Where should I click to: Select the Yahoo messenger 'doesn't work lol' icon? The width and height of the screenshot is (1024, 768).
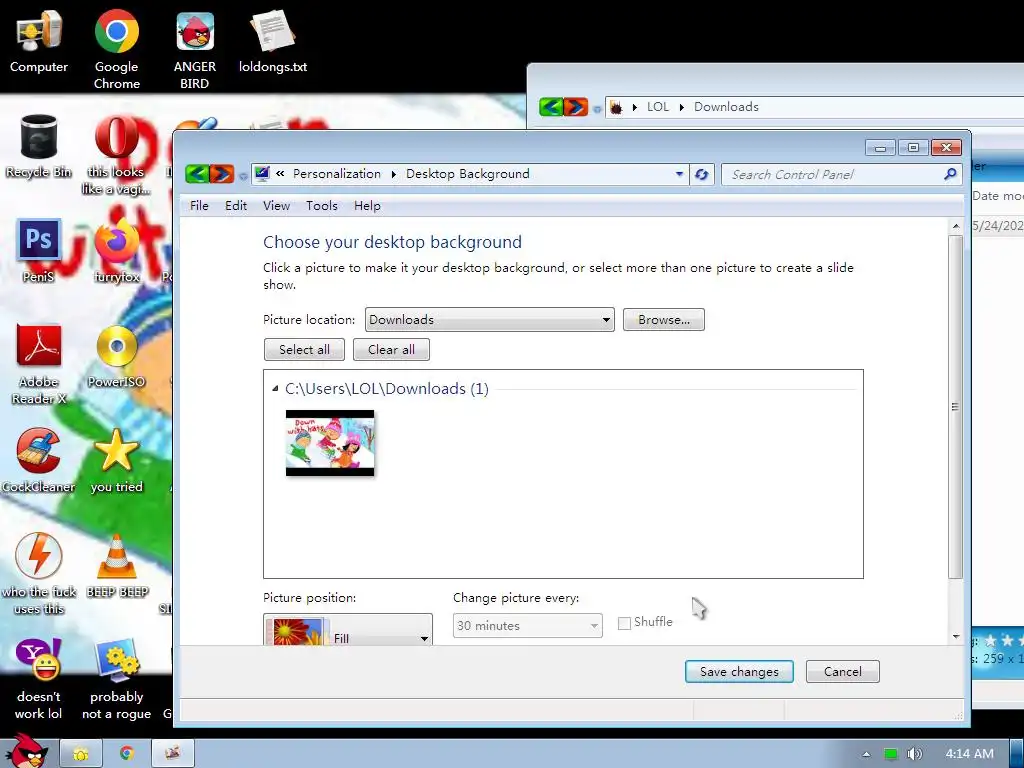[39, 679]
